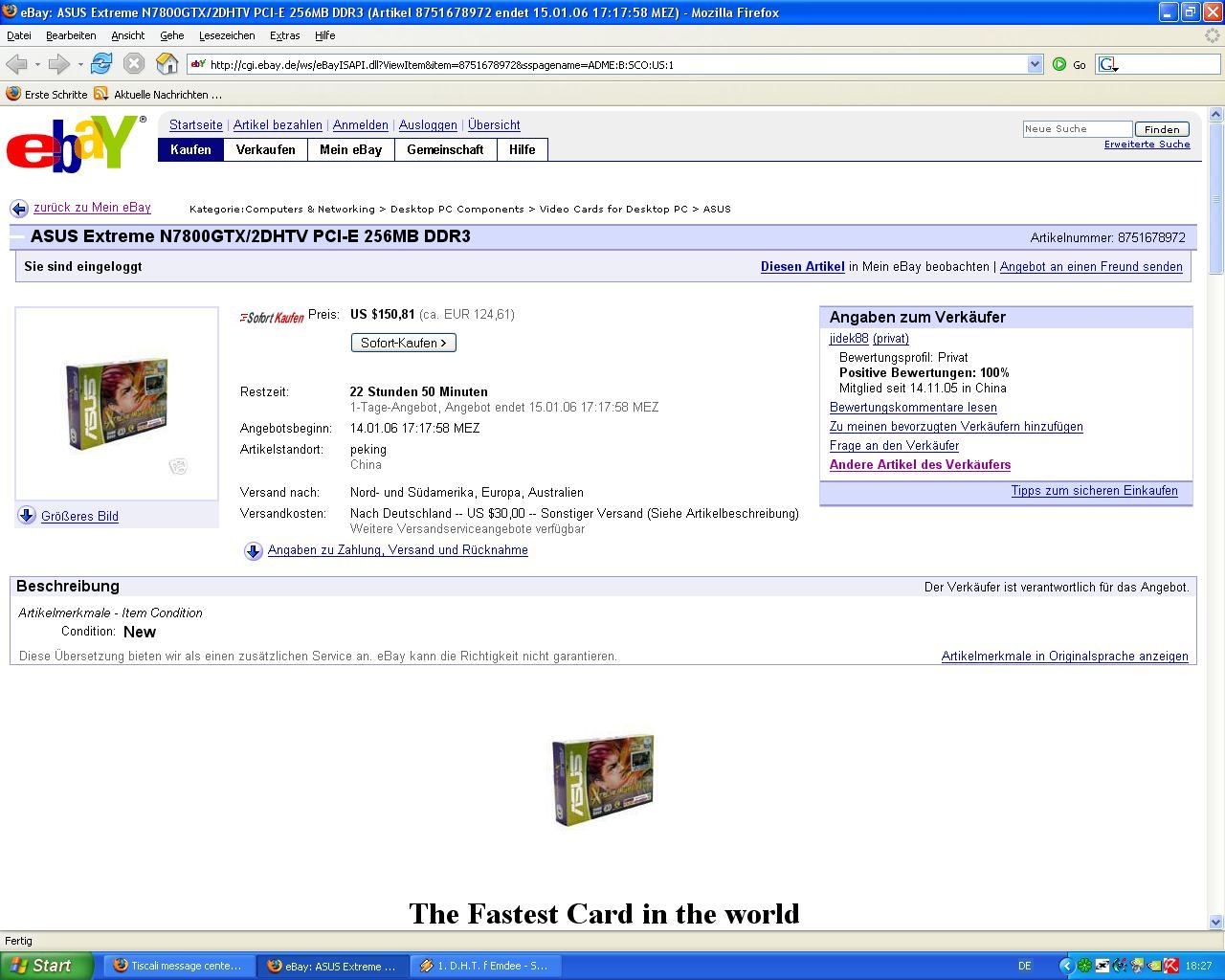
Task: Click the Größeres Bild link
Action: click(x=79, y=517)
